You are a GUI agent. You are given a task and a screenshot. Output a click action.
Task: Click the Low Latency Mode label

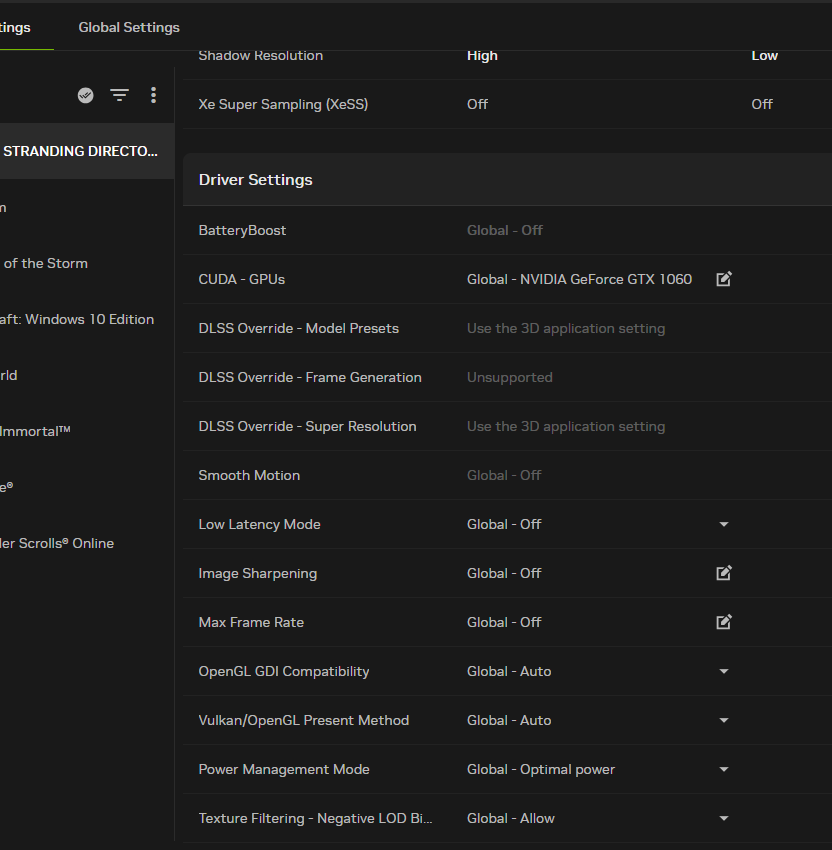pos(260,524)
